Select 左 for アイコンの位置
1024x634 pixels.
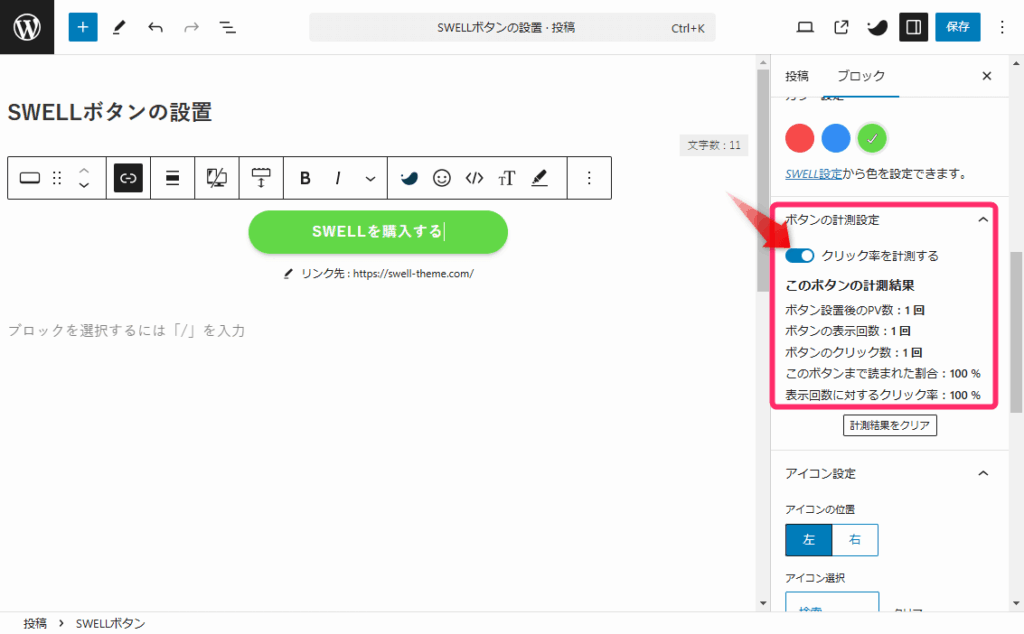[x=808, y=539]
